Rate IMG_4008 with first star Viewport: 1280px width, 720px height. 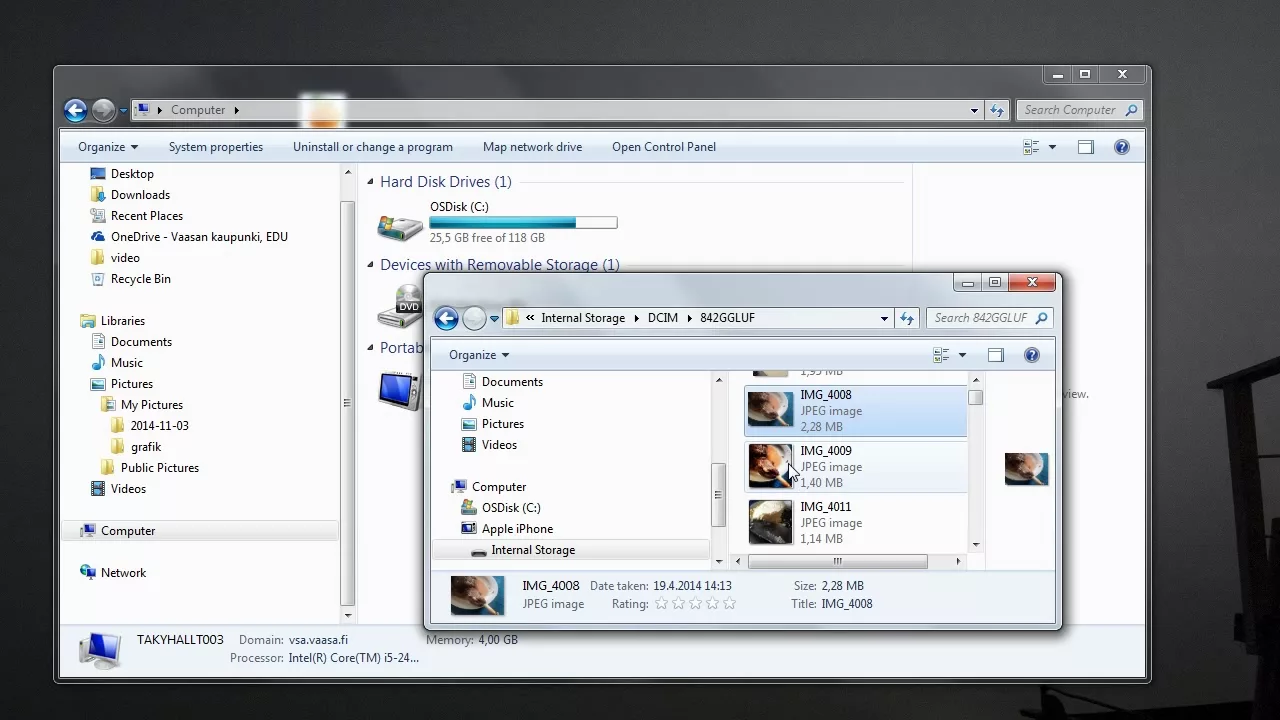661,604
